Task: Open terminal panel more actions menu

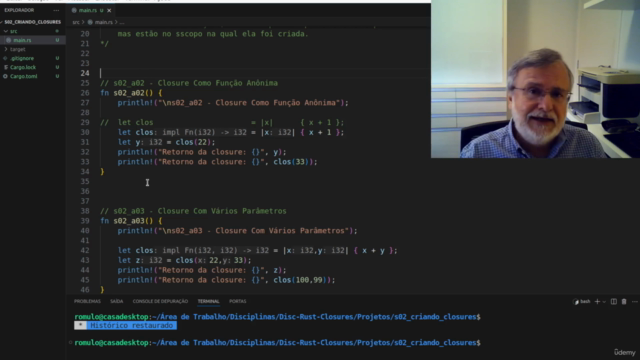Action: [x=634, y=302]
